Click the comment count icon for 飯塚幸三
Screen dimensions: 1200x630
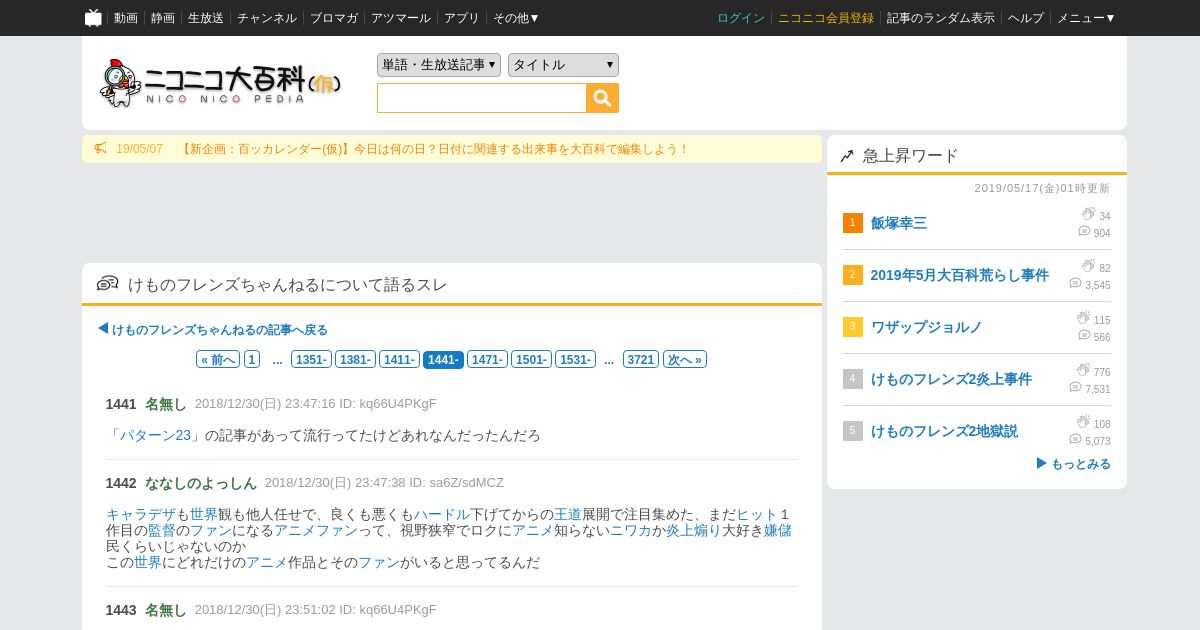1084,231
